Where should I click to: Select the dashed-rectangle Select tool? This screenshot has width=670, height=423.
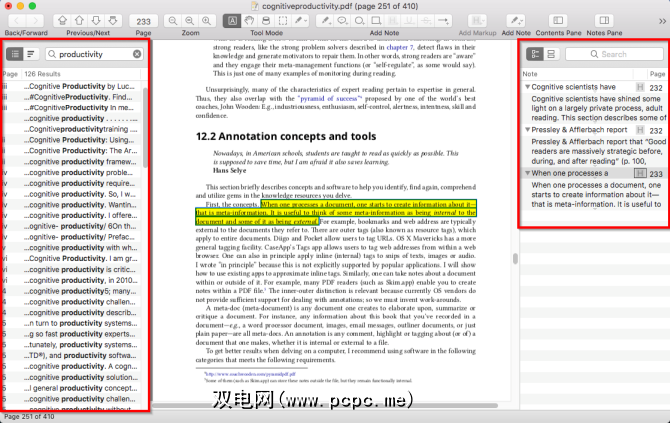point(282,21)
